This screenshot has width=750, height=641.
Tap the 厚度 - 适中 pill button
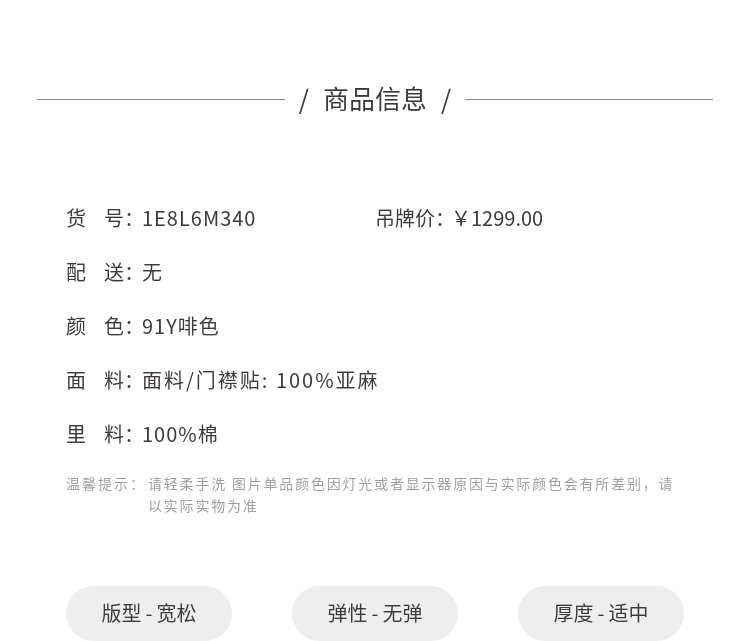(601, 613)
